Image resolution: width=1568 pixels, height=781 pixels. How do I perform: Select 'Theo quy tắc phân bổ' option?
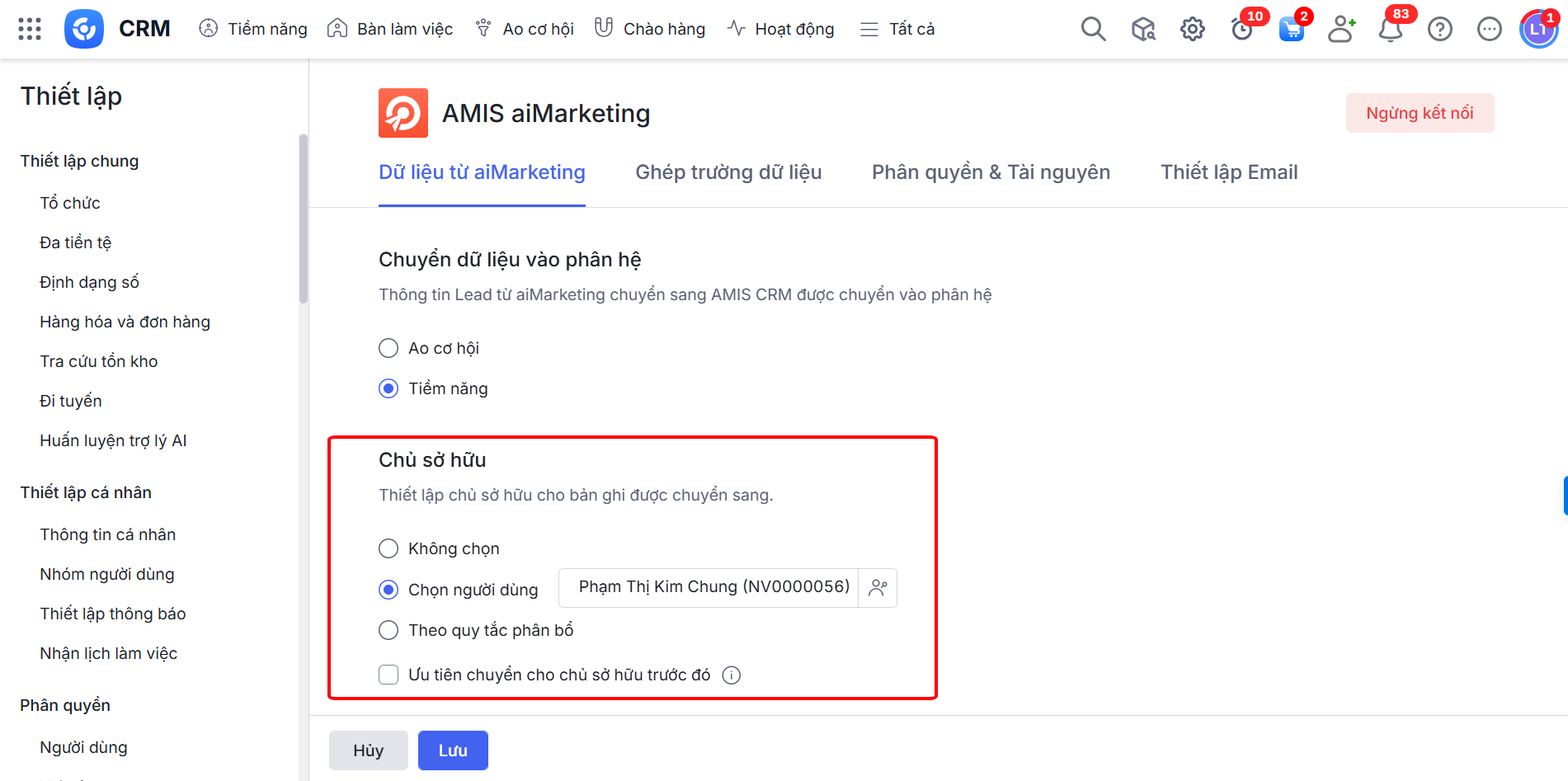point(388,630)
